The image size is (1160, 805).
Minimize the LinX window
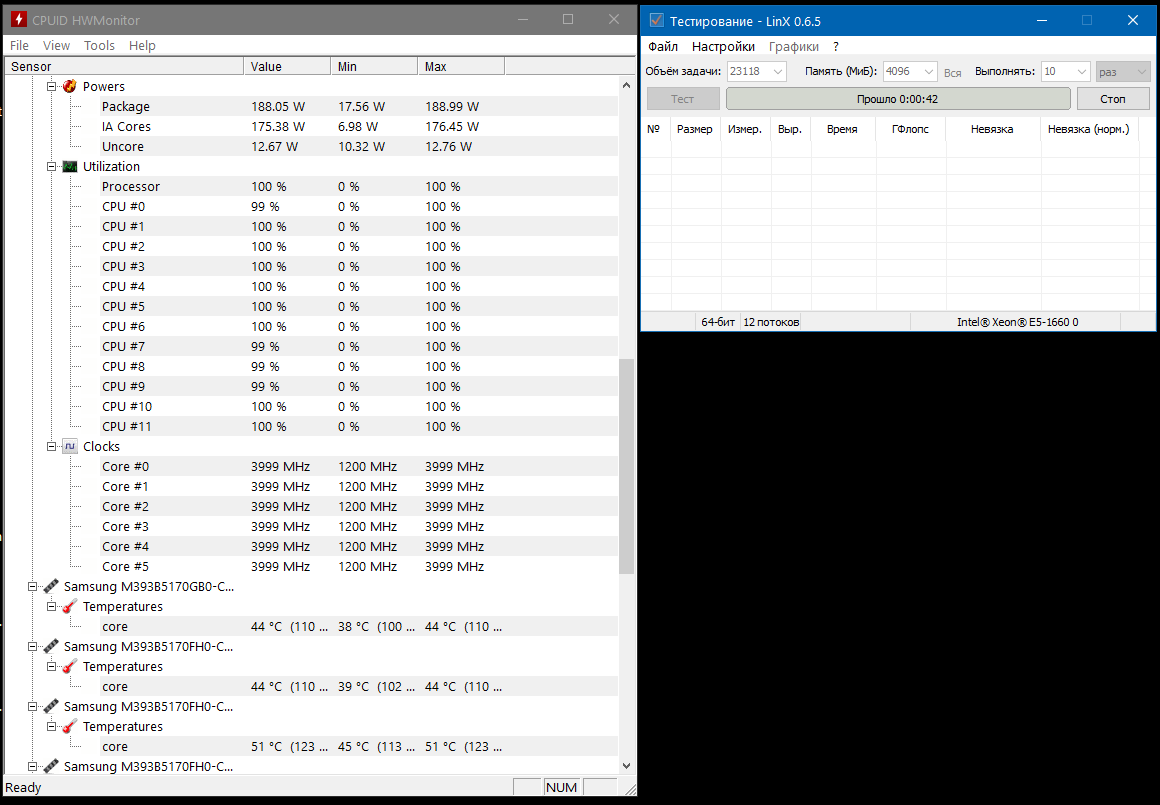(1042, 21)
